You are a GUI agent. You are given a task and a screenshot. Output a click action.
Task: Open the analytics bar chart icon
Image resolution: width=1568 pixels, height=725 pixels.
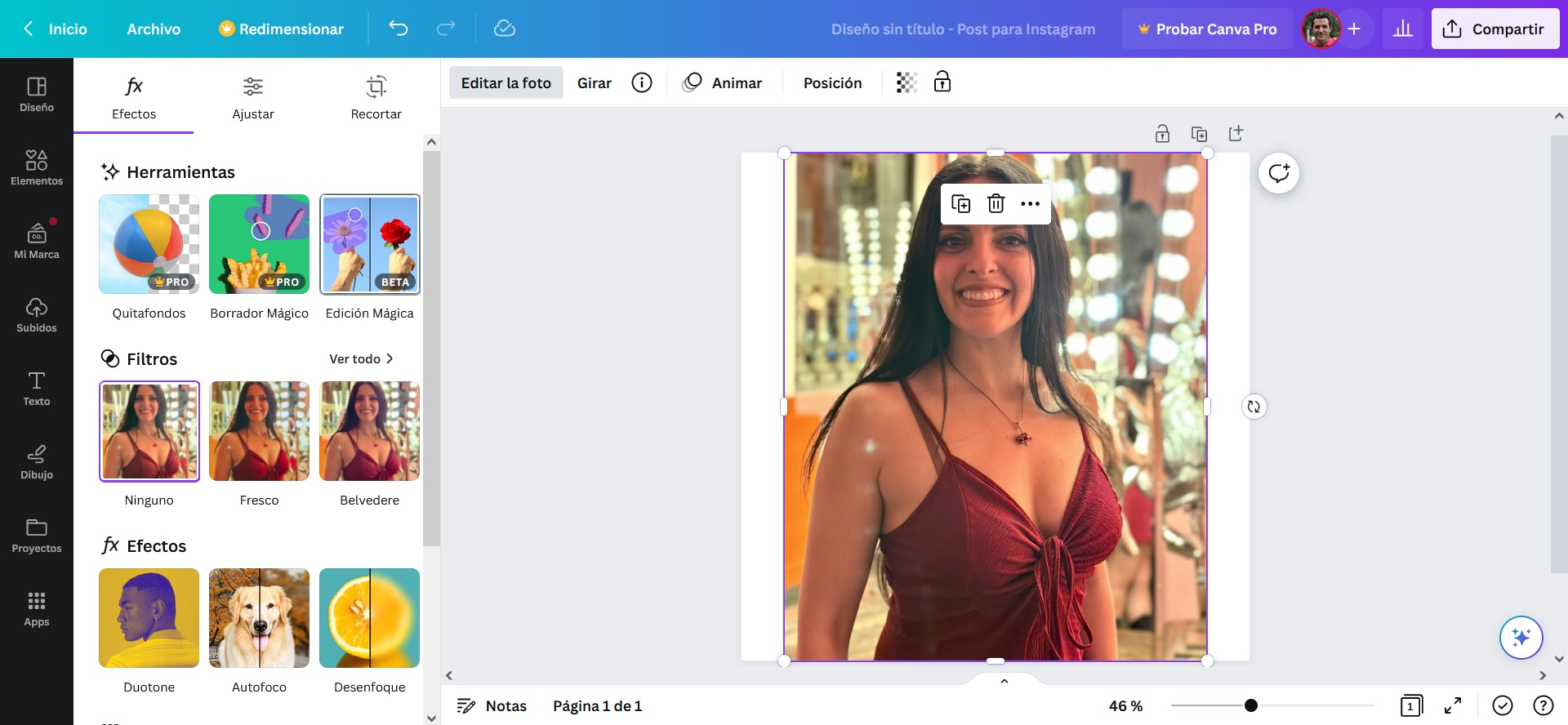pos(1403,29)
